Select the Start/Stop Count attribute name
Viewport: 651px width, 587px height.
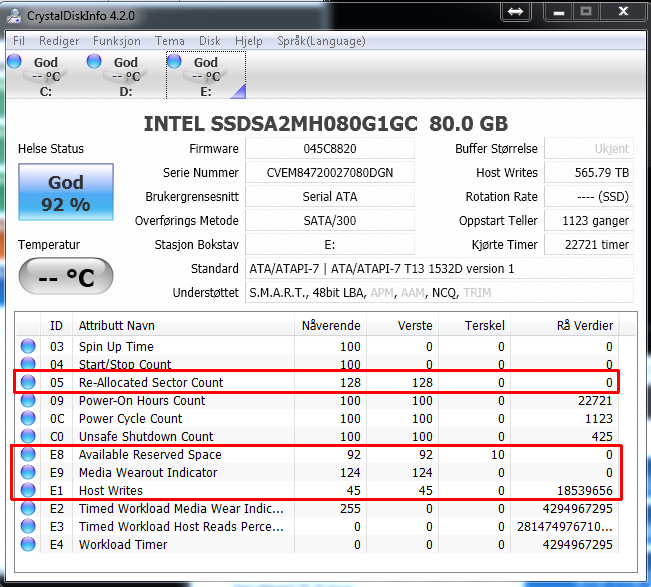point(125,364)
